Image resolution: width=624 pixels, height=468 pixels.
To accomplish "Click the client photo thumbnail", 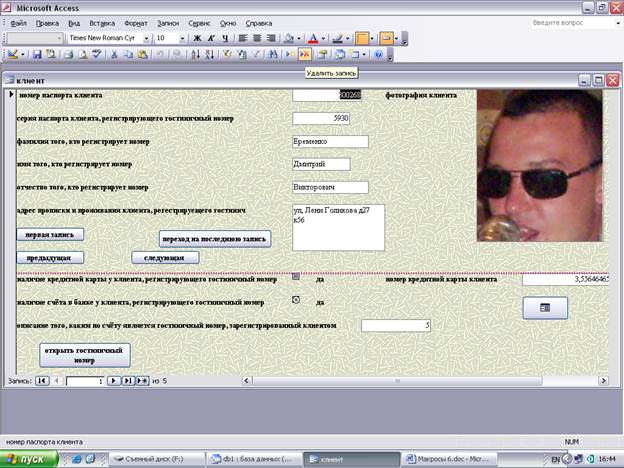I will pyautogui.click(x=540, y=166).
